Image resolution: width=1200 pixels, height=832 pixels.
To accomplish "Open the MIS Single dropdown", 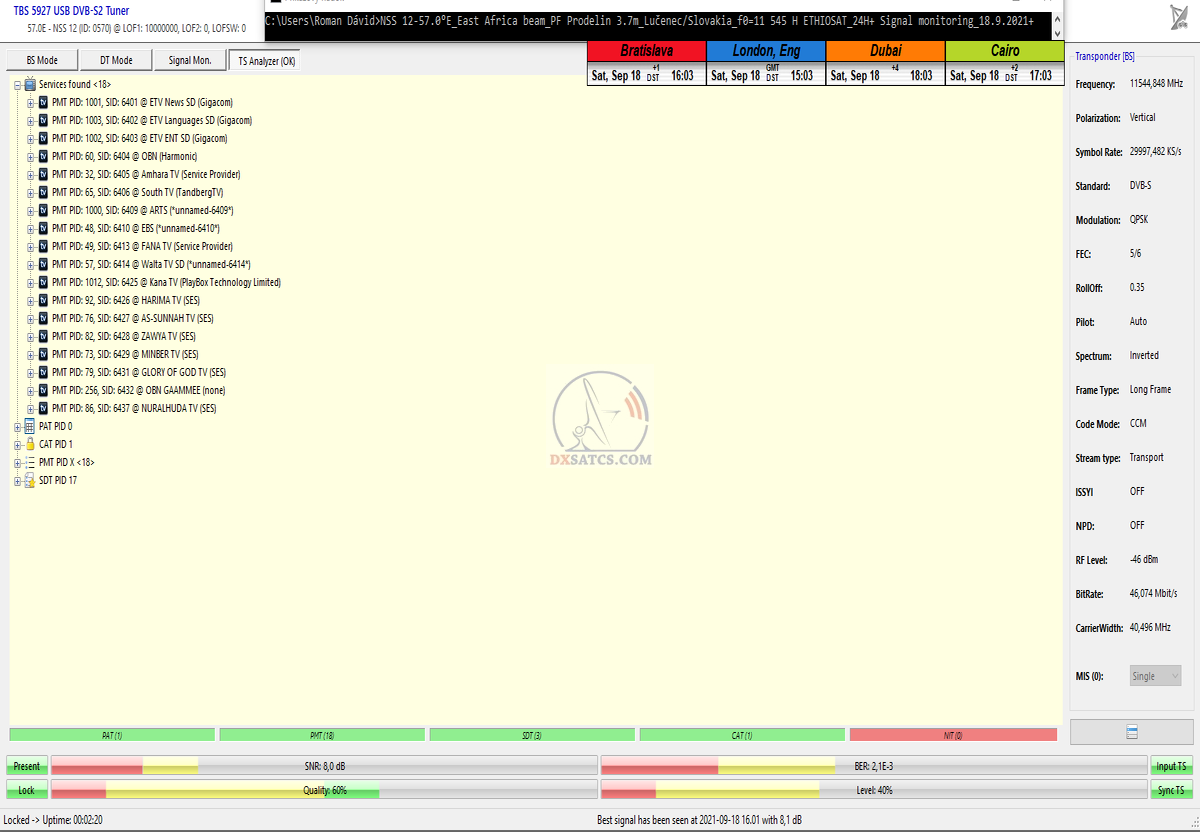I will [x=1155, y=676].
